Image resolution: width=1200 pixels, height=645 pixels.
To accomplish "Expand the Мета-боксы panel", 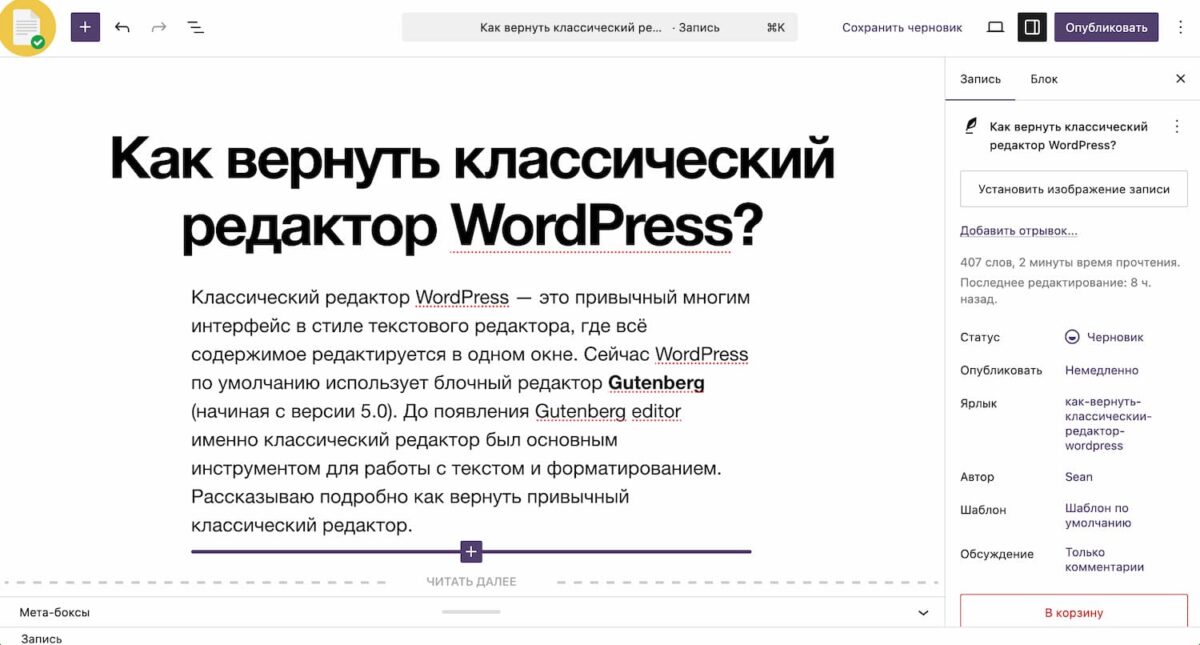I will pos(923,612).
